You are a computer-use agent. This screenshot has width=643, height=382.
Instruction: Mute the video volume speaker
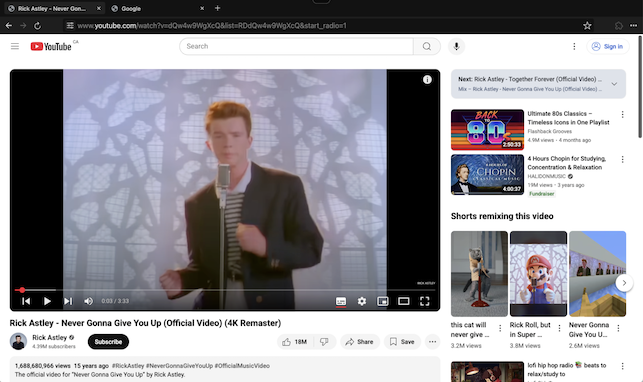click(x=88, y=301)
